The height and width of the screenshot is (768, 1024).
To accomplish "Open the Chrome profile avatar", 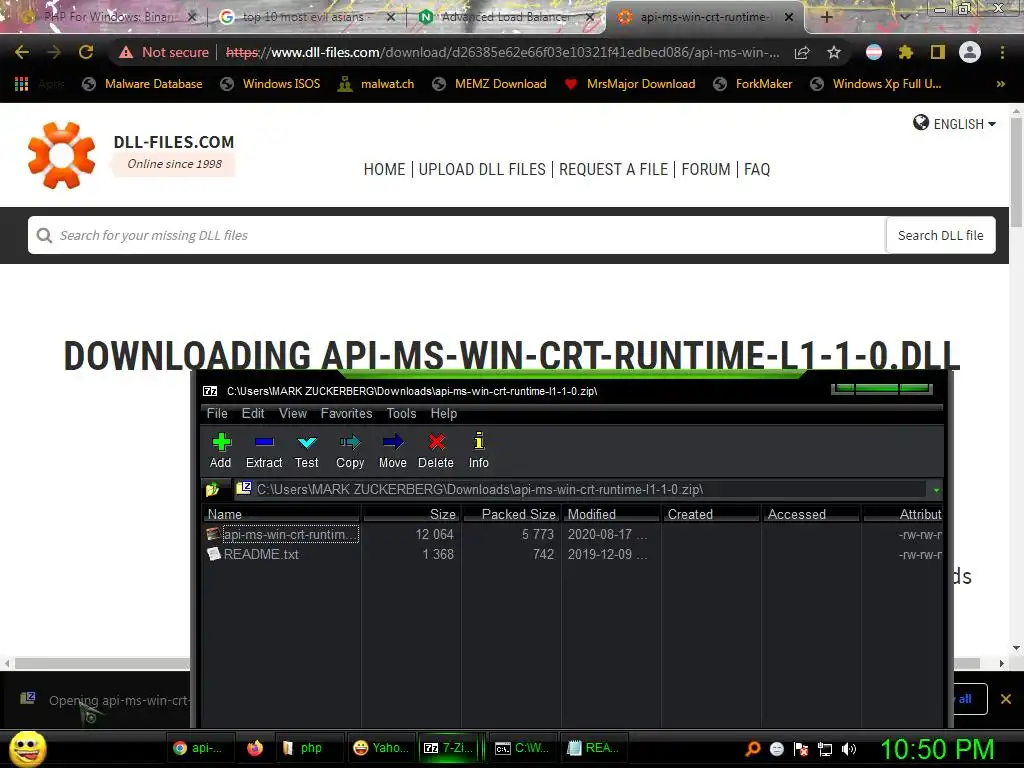I will (x=970, y=52).
